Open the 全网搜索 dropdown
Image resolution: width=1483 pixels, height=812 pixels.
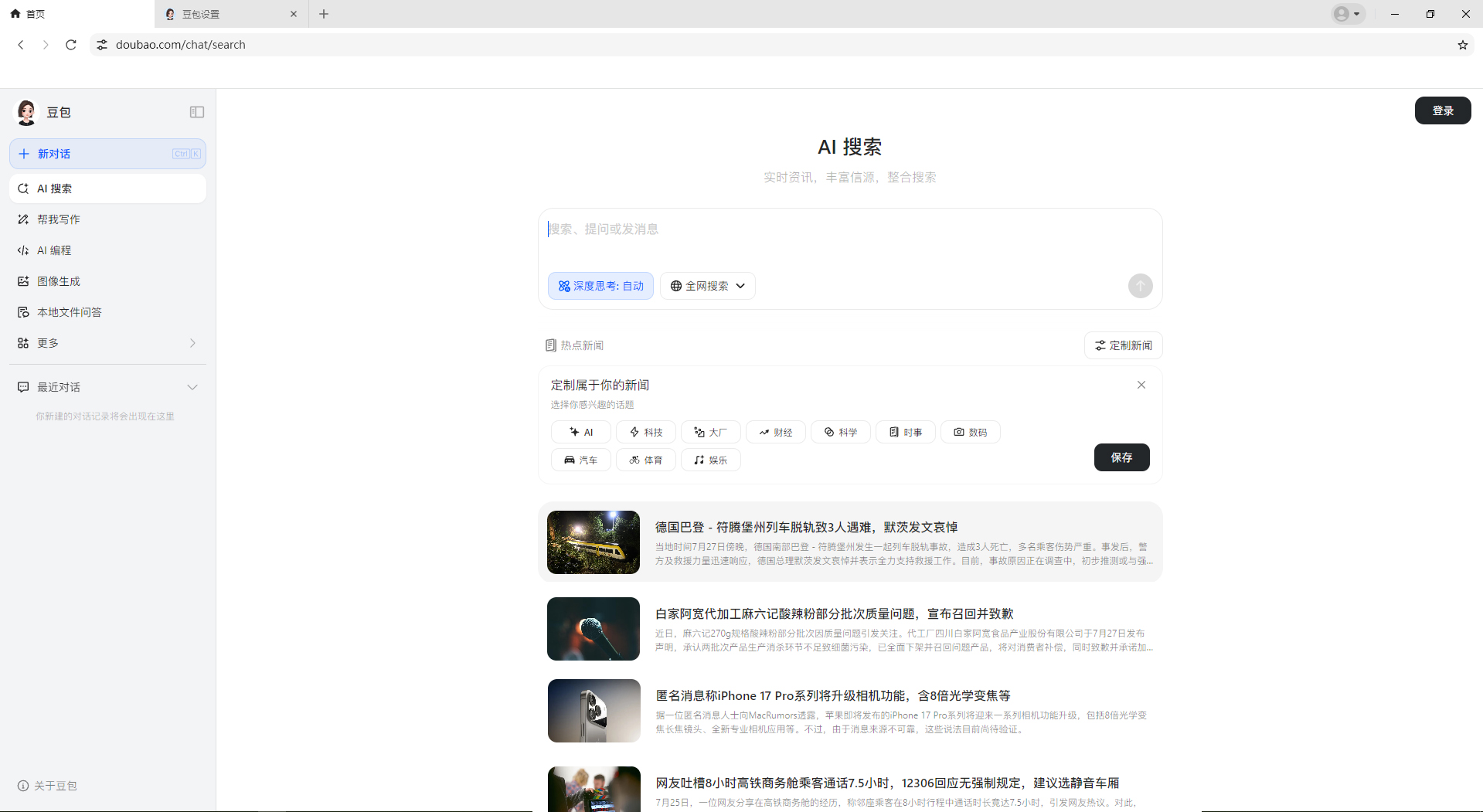pos(707,286)
